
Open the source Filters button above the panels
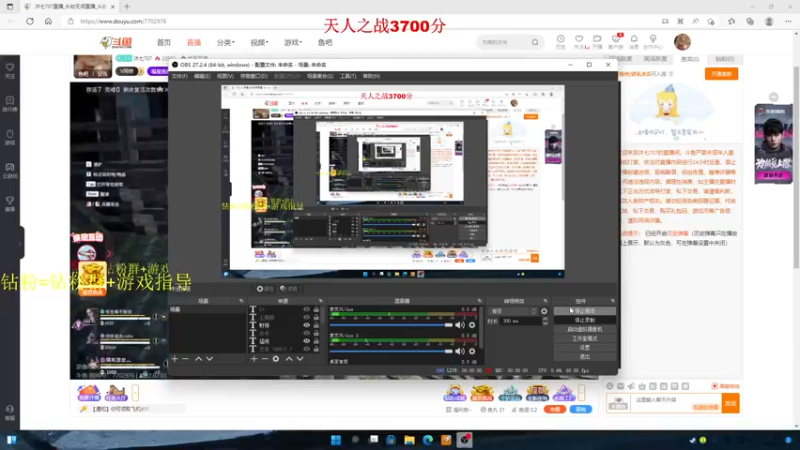tap(289, 289)
